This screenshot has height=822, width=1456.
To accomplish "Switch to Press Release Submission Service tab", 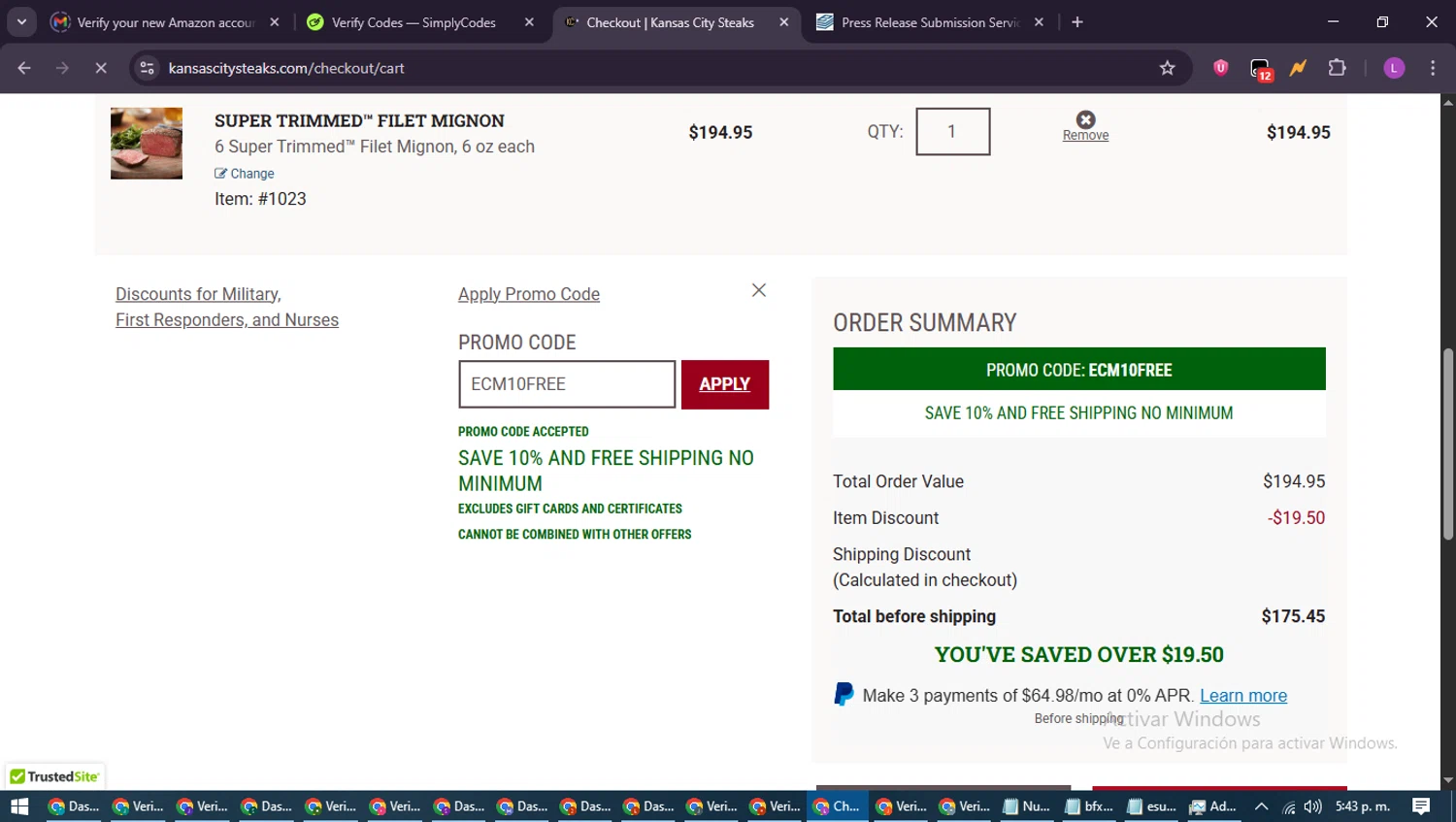I will click(930, 22).
